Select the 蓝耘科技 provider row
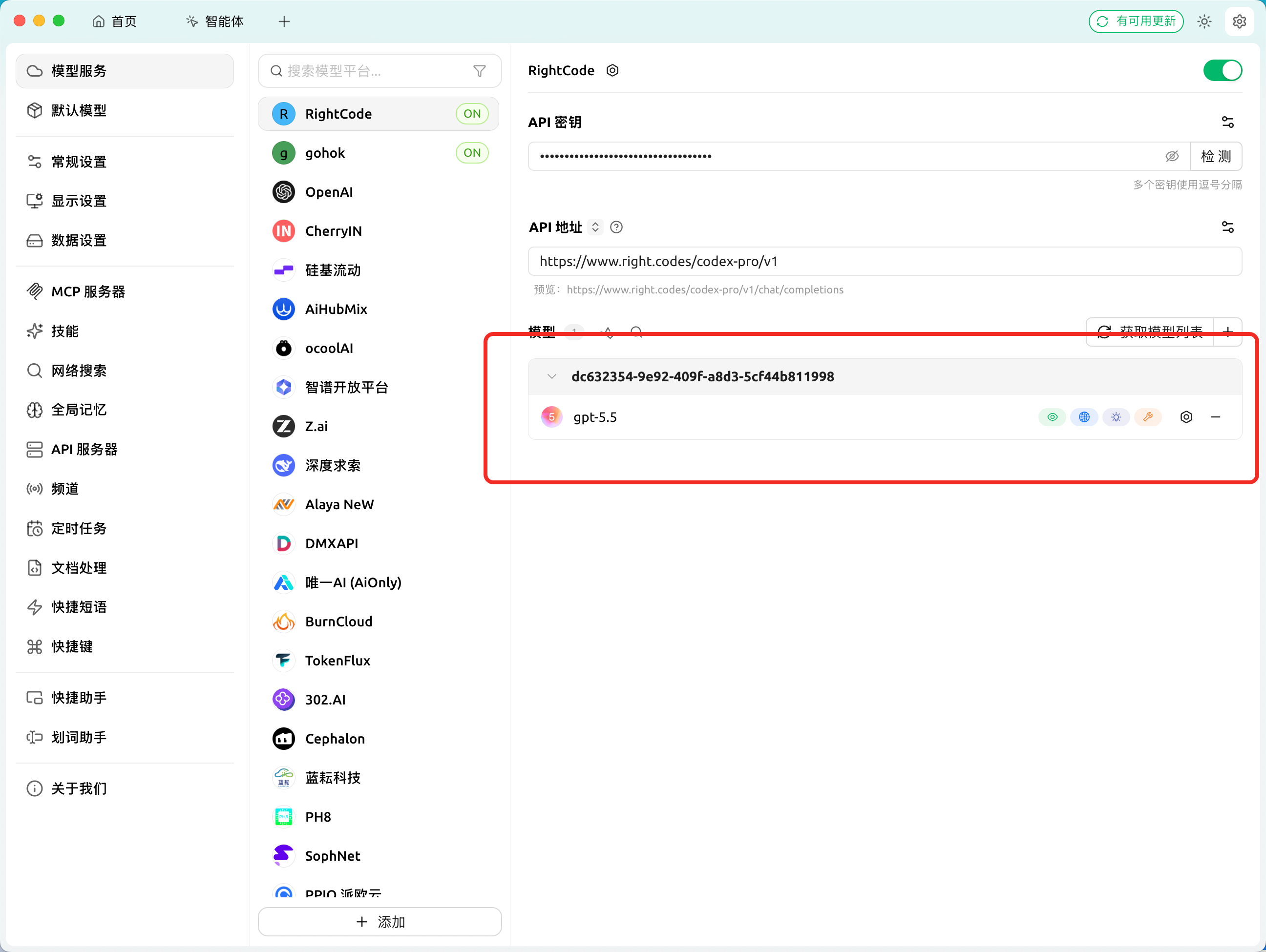 [x=379, y=778]
